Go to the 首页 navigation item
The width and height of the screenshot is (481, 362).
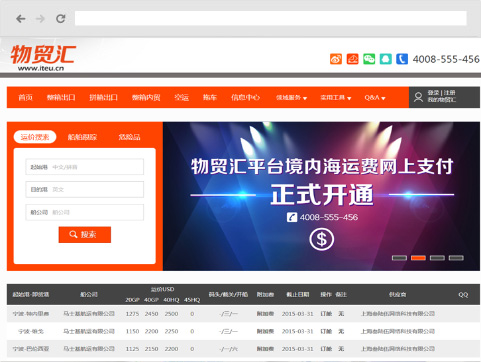[25, 97]
